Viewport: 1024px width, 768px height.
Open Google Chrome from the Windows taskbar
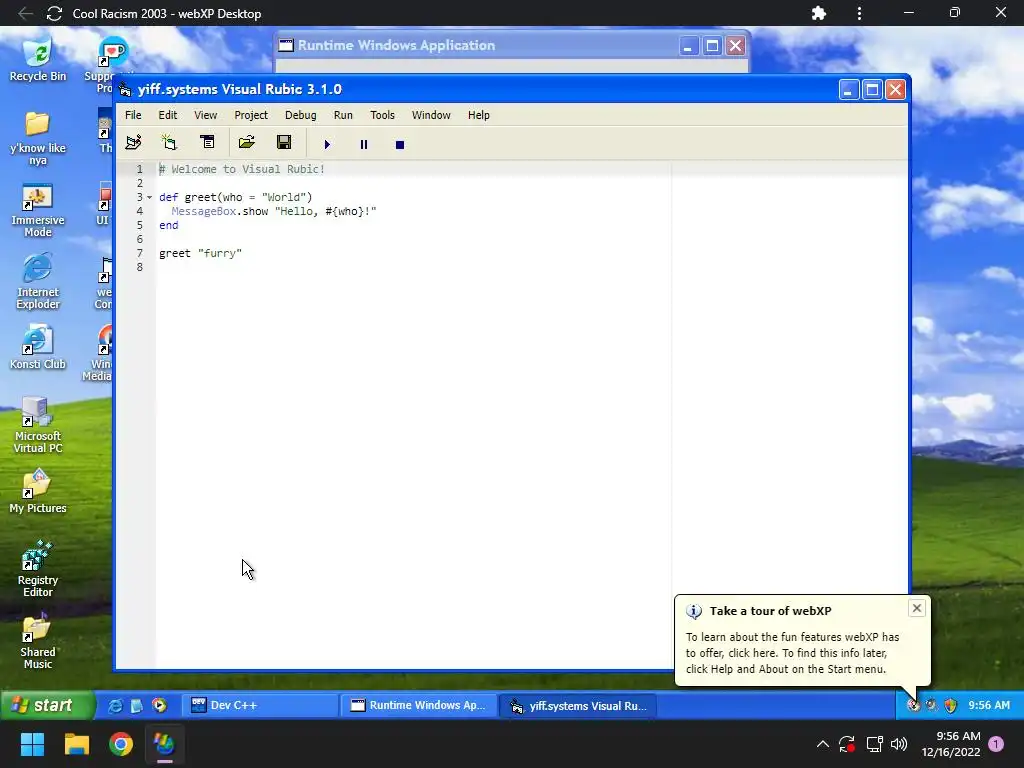[121, 744]
